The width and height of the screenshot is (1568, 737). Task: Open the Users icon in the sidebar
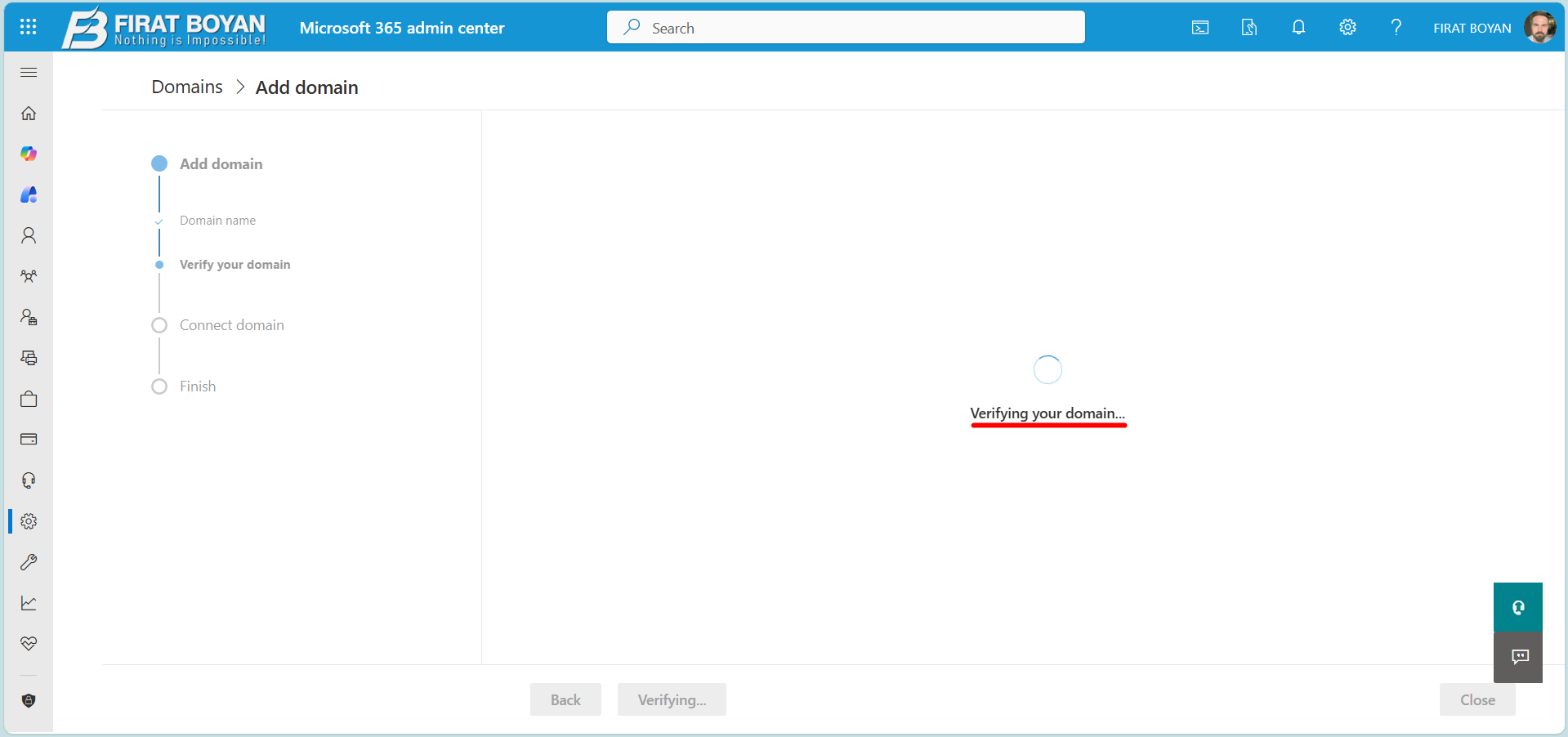[29, 235]
